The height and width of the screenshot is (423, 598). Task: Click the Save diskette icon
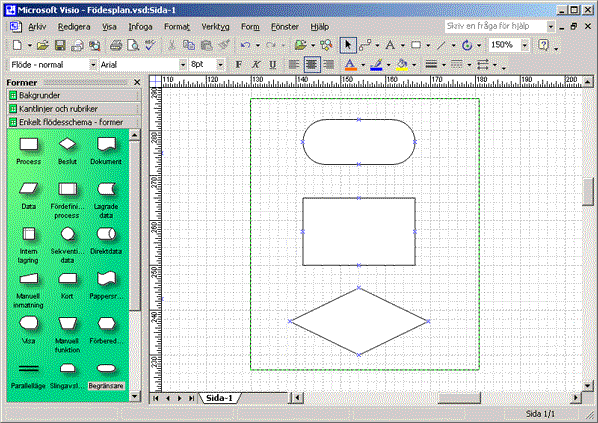[x=60, y=45]
